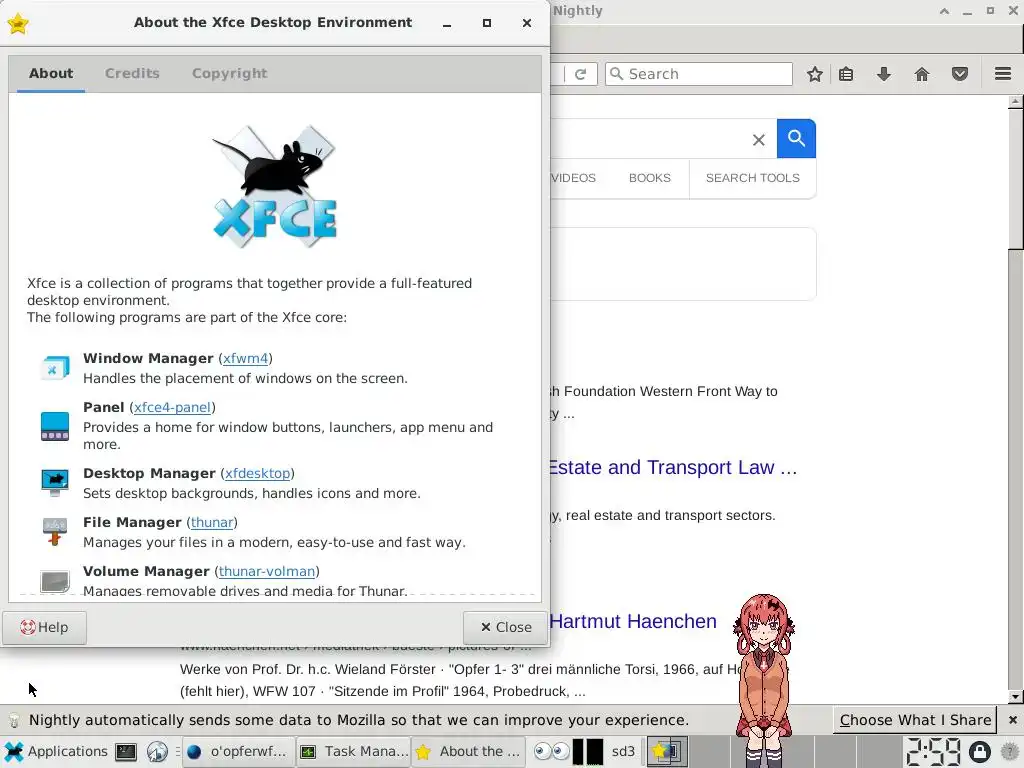Viewport: 1024px width, 768px height.
Task: Go to the Home page in Nightly
Action: (921, 74)
